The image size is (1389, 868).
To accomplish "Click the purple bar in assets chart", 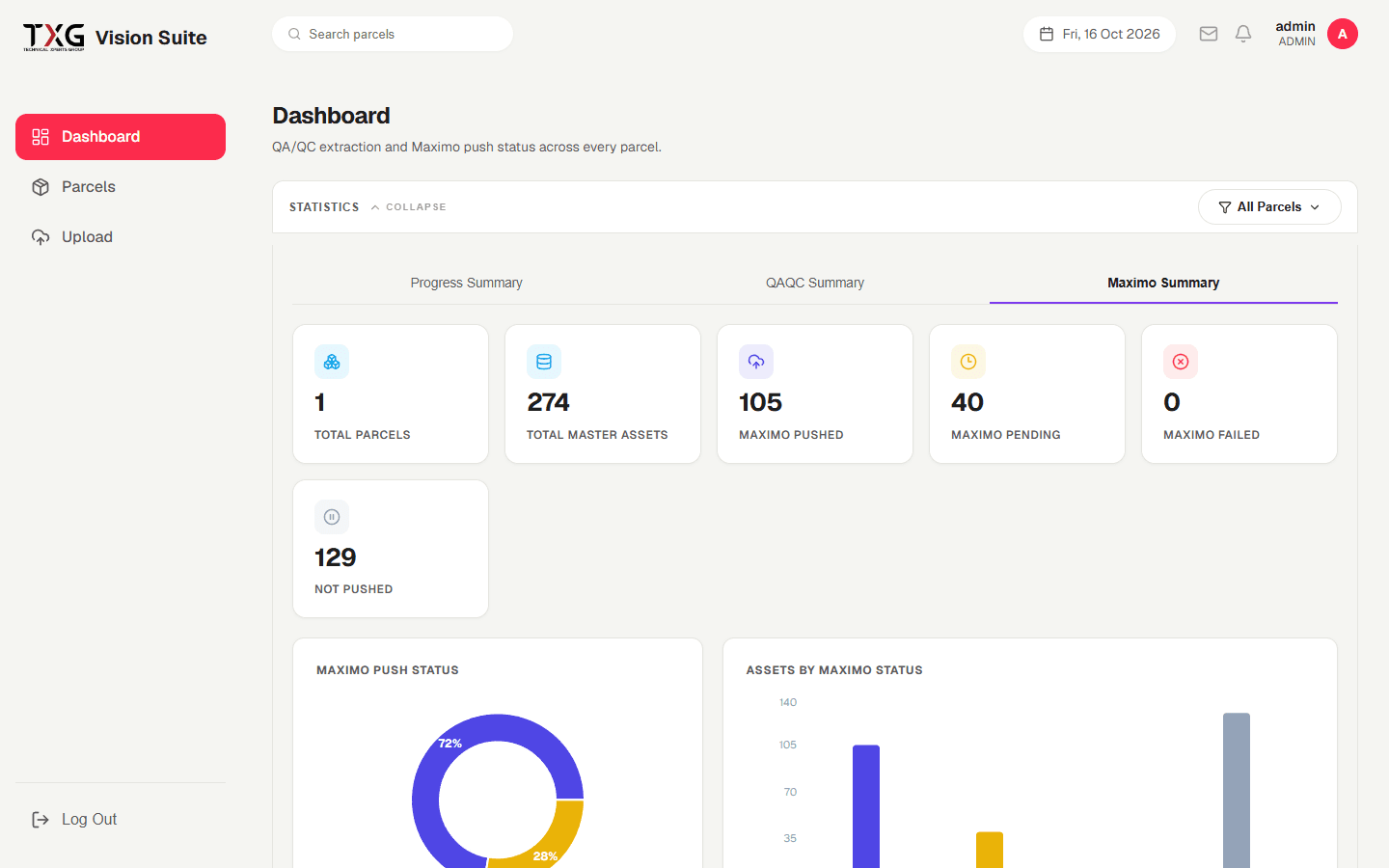I will tap(866, 806).
